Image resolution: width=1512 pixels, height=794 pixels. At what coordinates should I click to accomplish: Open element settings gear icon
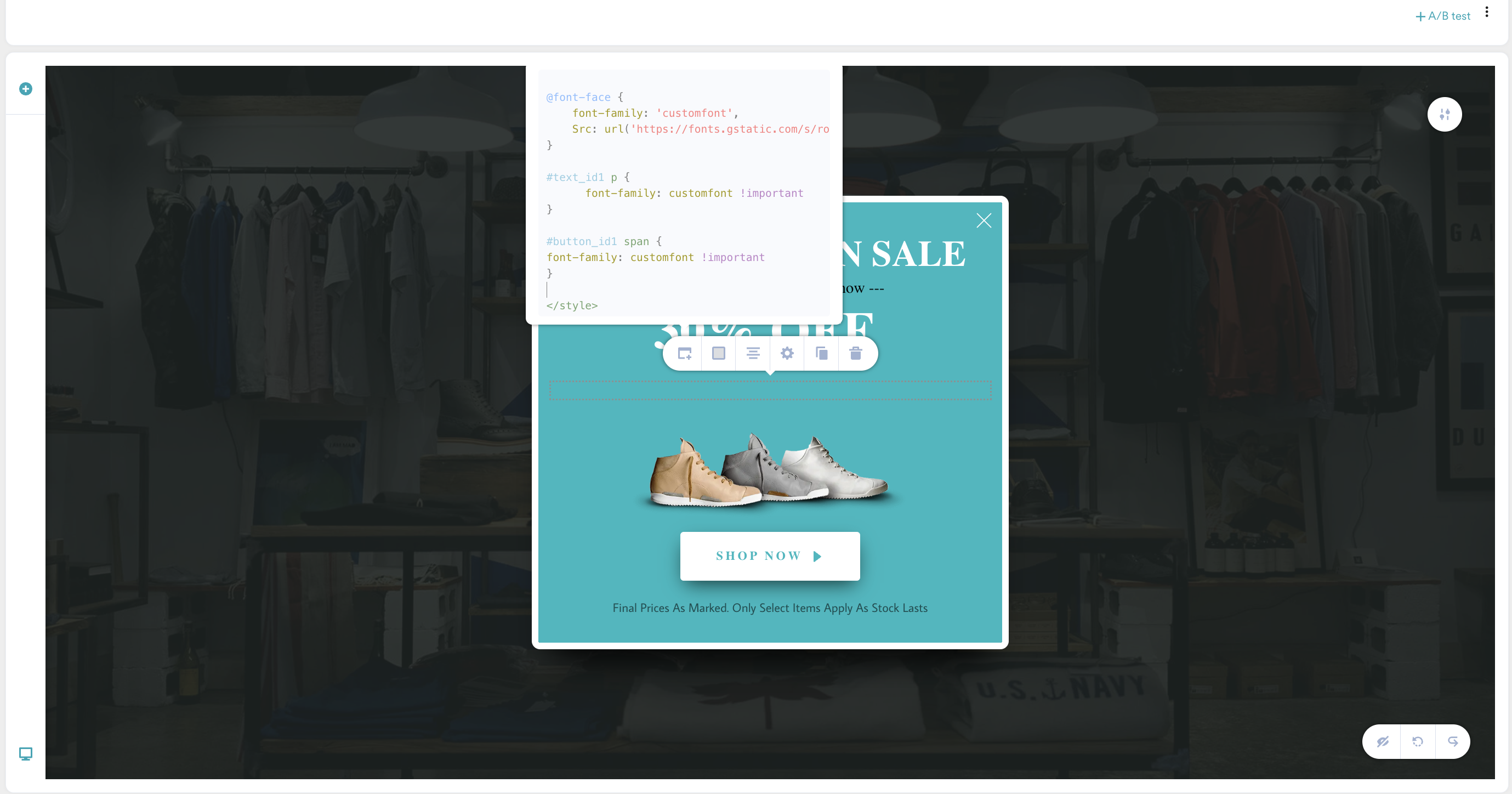click(787, 353)
